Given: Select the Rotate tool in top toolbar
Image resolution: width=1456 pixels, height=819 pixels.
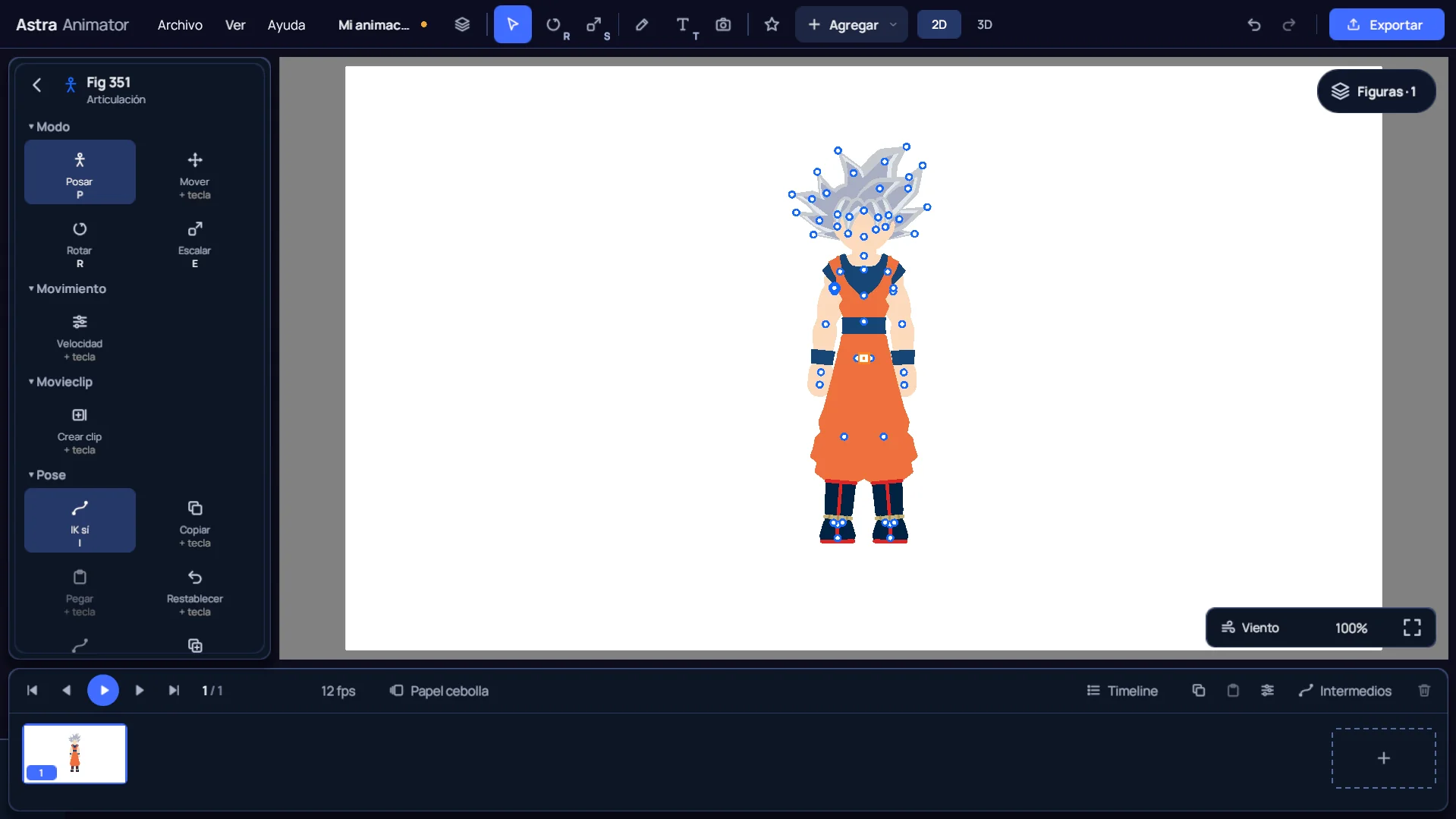Looking at the screenshot, I should (554, 24).
